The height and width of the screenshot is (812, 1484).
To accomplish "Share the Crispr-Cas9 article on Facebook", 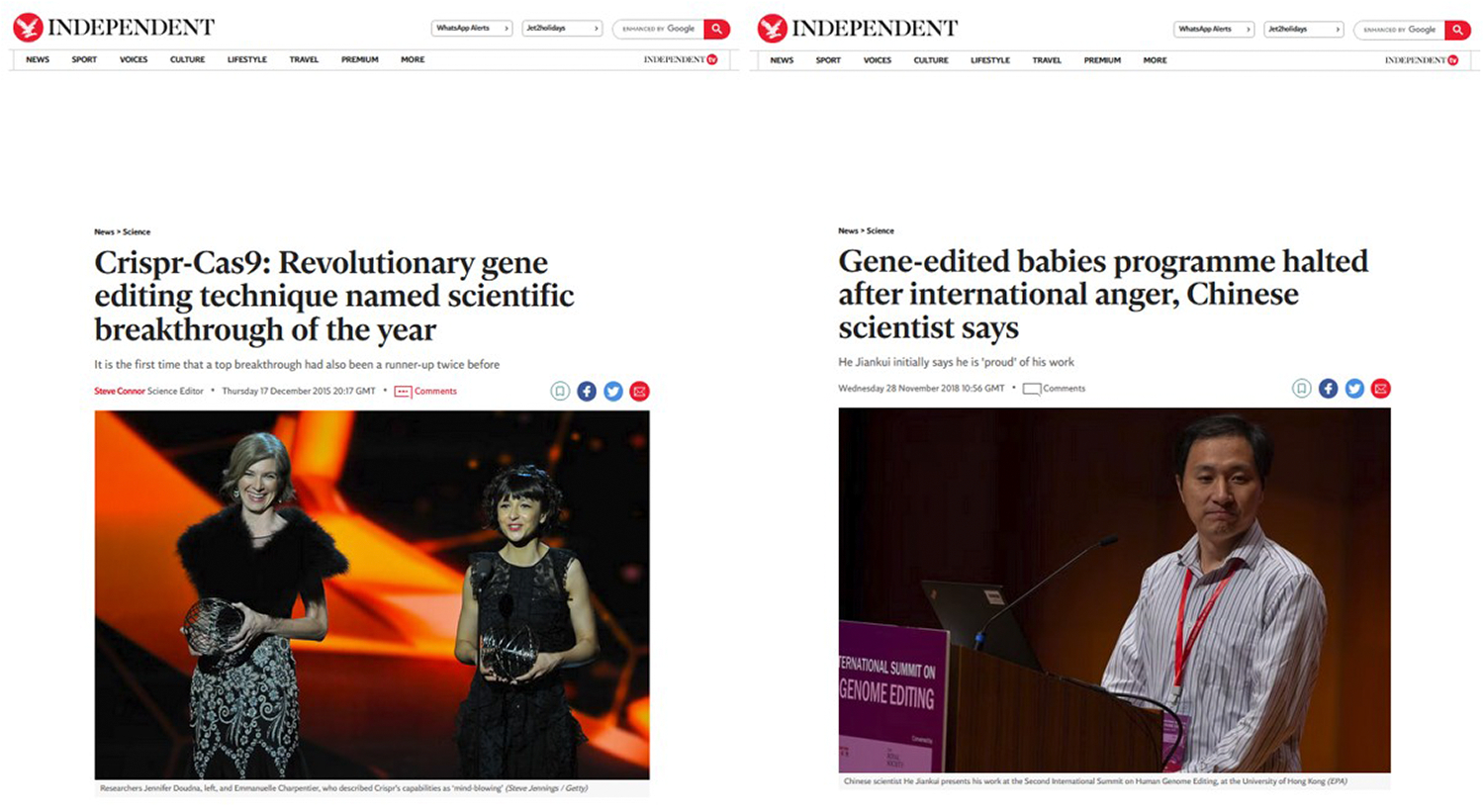I will click(587, 392).
